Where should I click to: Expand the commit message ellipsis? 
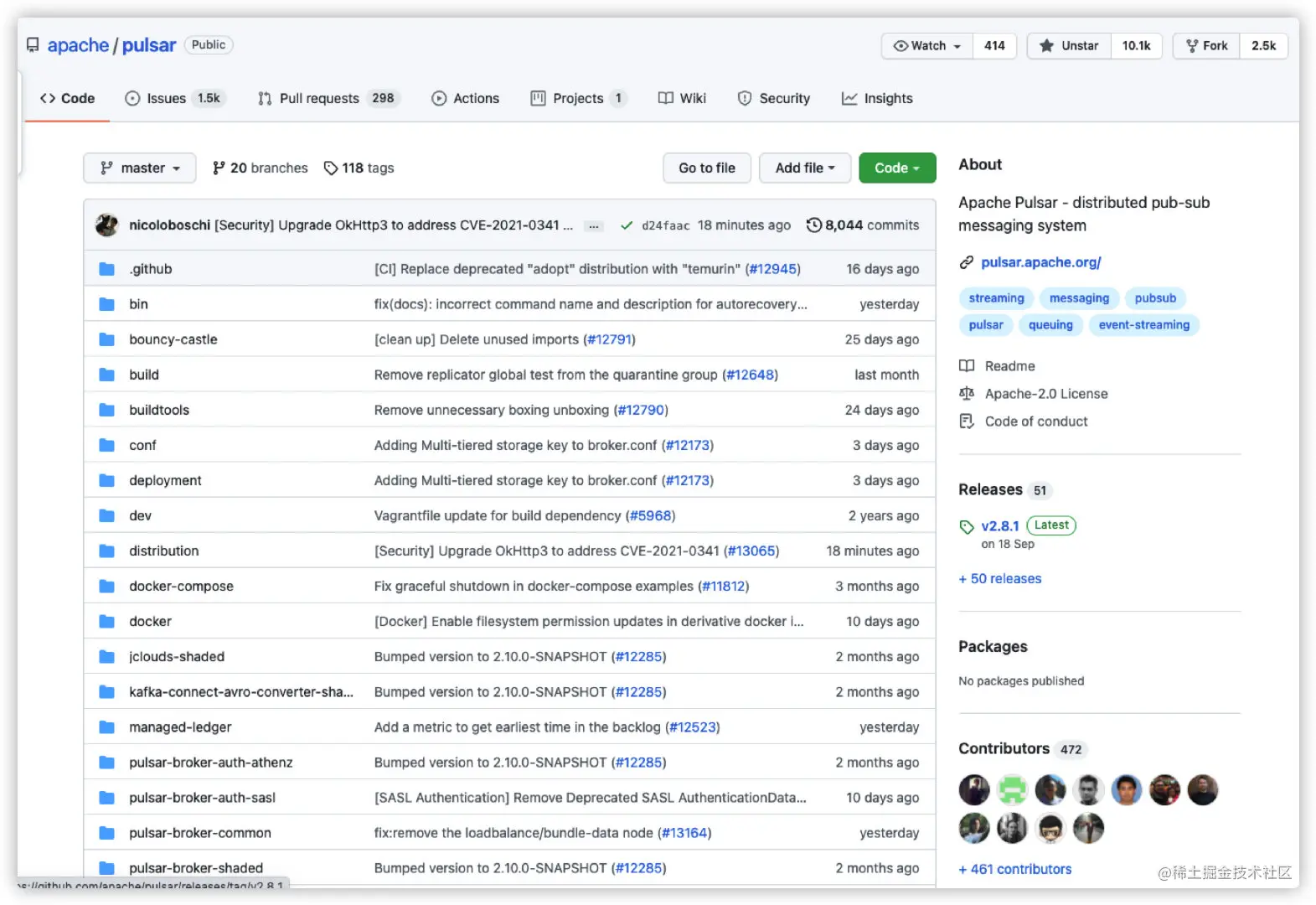tap(594, 226)
